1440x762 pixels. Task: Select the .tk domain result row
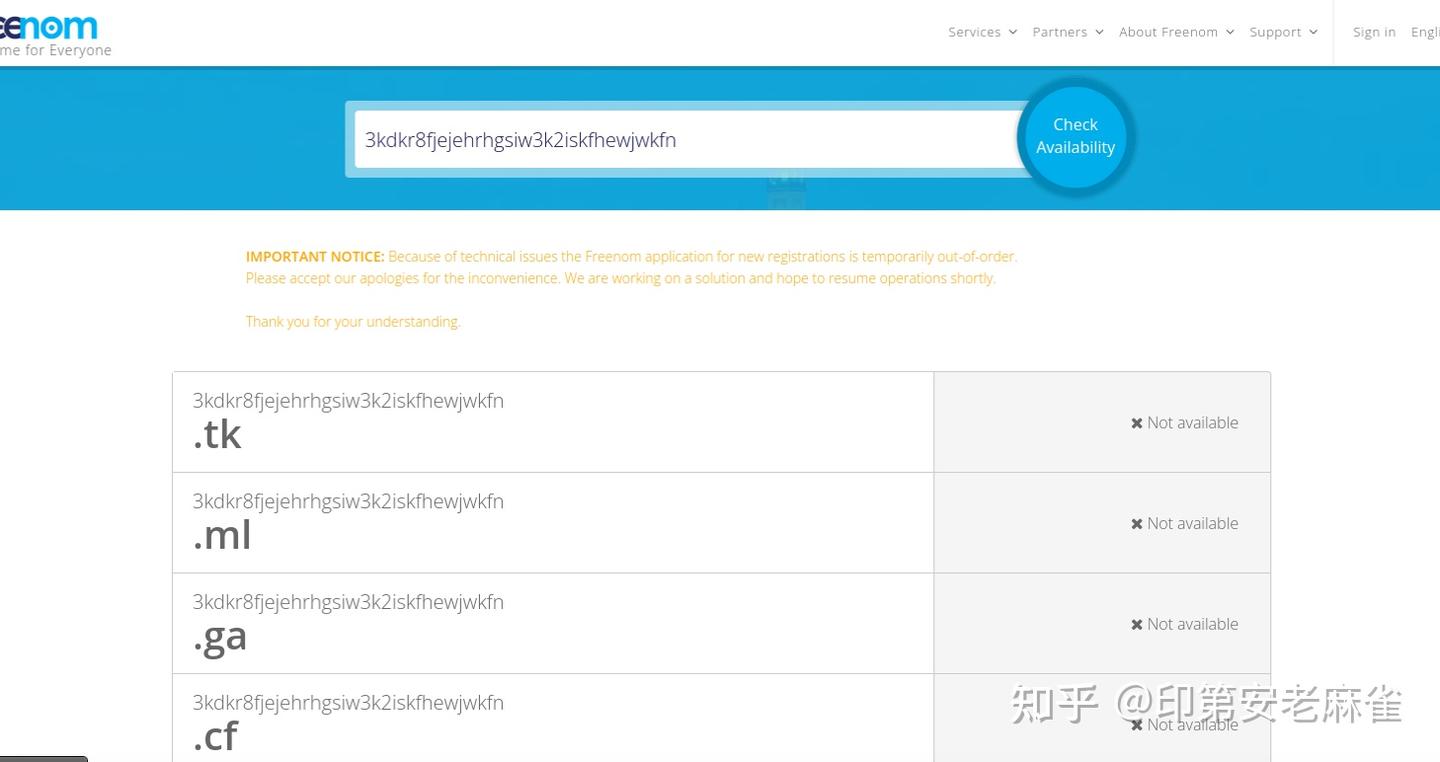click(553, 421)
